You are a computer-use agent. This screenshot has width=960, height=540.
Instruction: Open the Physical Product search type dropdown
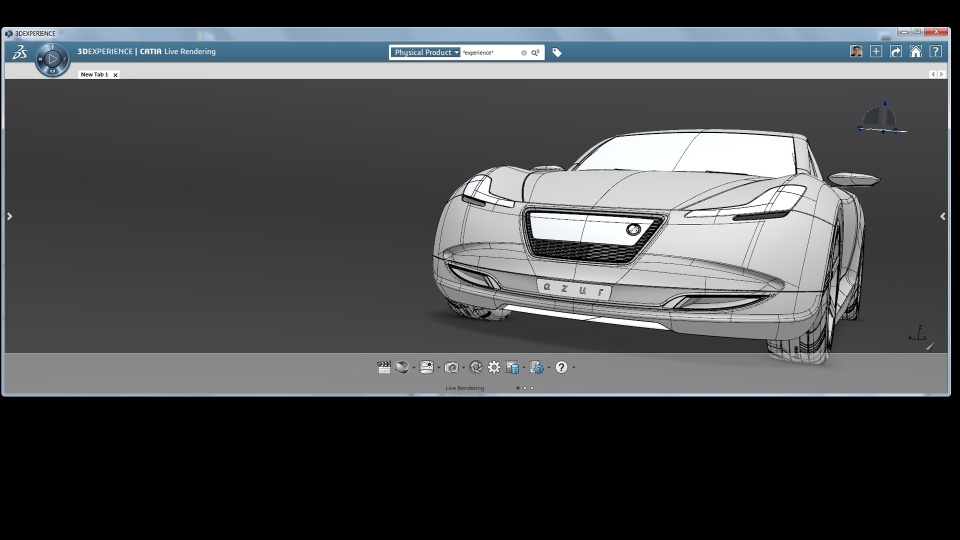426,53
